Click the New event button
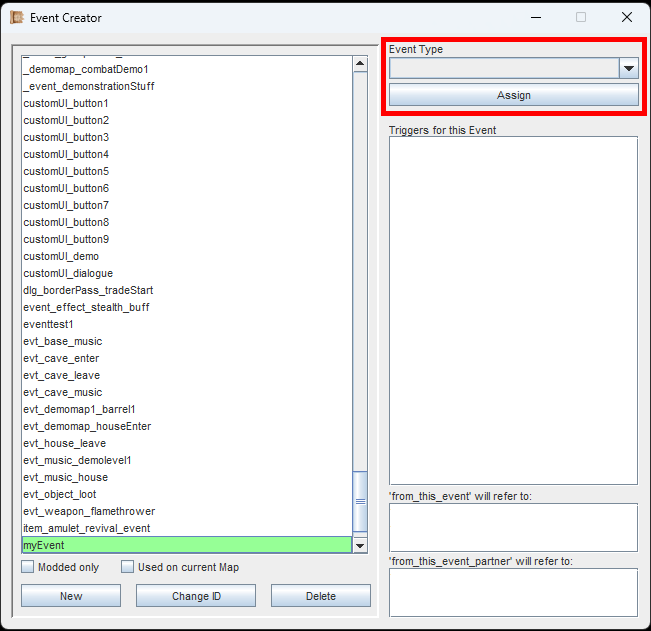Screen dimensions: 651x631 tap(71, 595)
